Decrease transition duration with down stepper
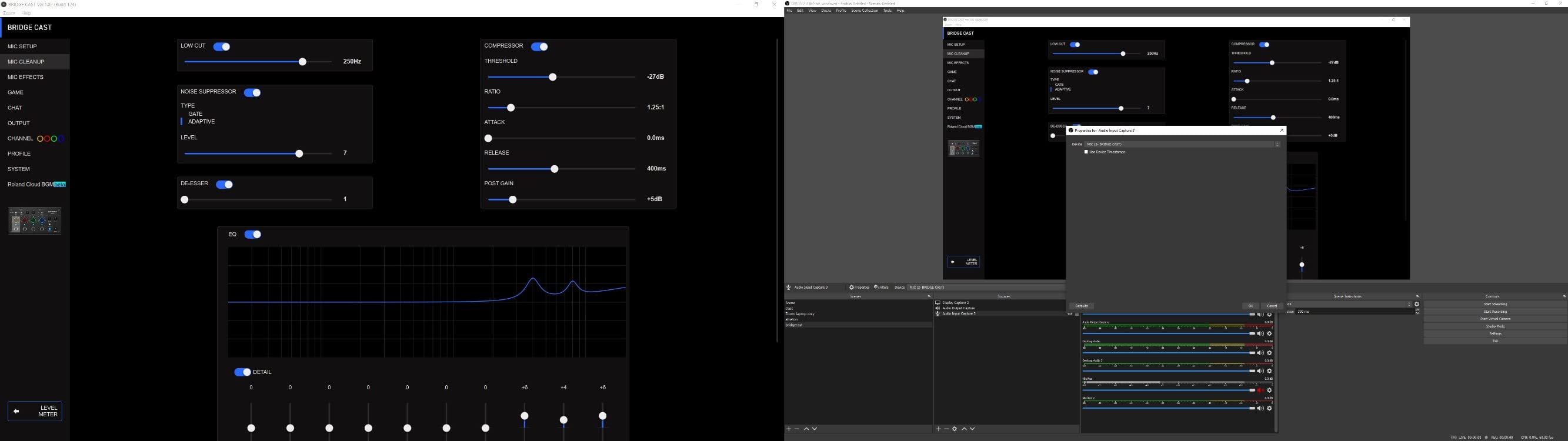The width and height of the screenshot is (1568, 441). coord(1417,313)
